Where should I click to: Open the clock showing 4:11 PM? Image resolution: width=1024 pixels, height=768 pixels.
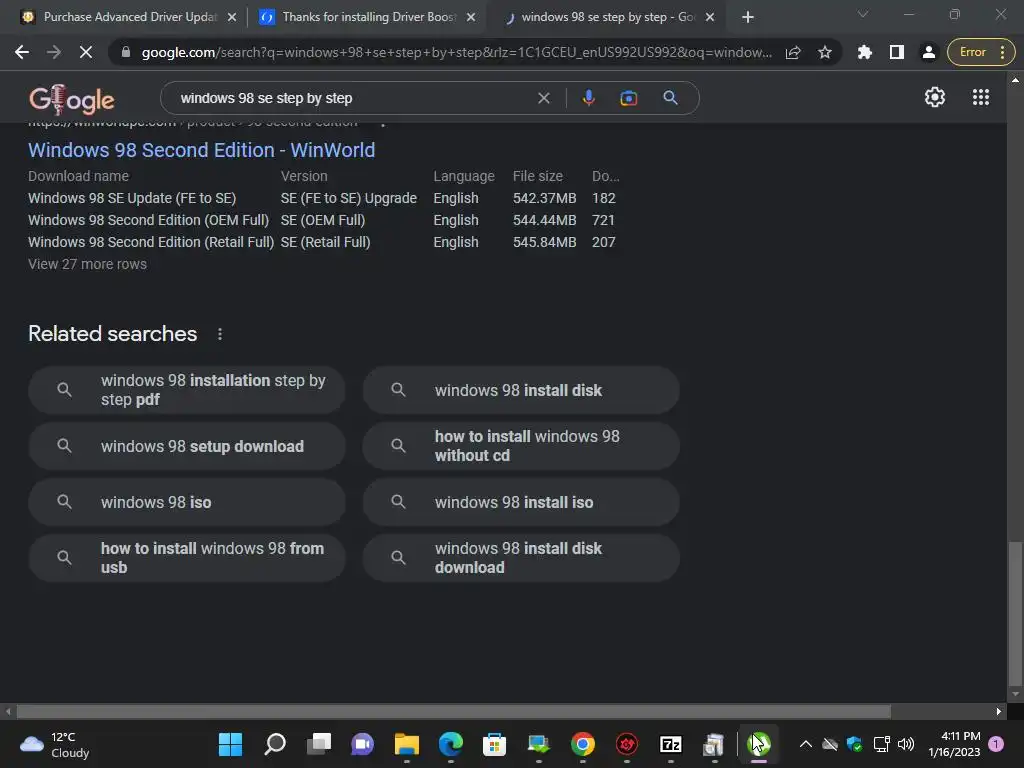point(954,744)
